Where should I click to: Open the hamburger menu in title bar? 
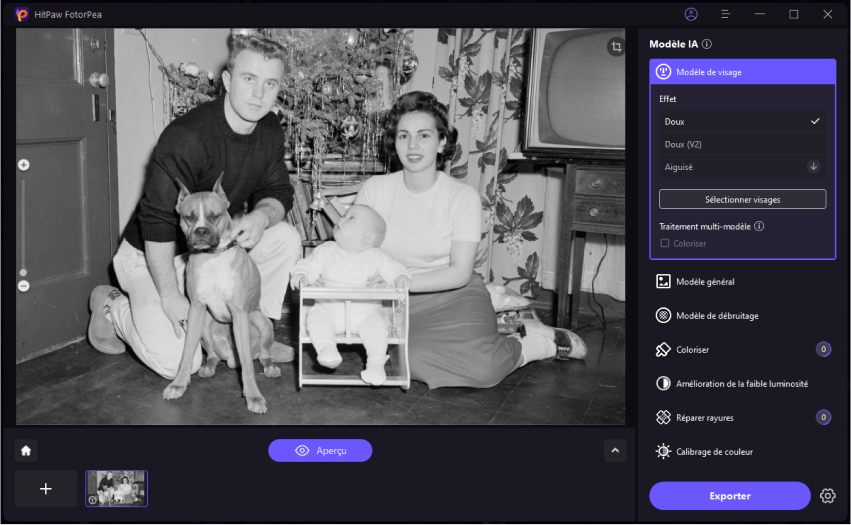(725, 14)
